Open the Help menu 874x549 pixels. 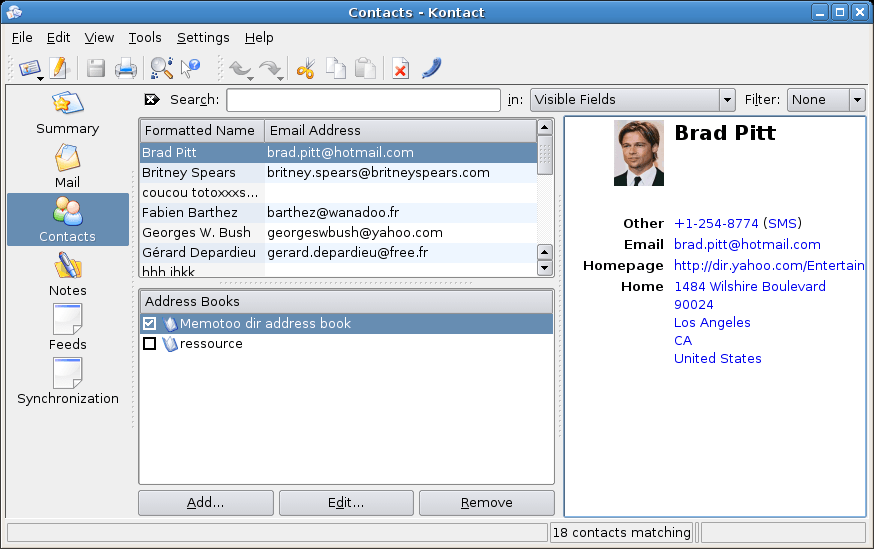259,38
